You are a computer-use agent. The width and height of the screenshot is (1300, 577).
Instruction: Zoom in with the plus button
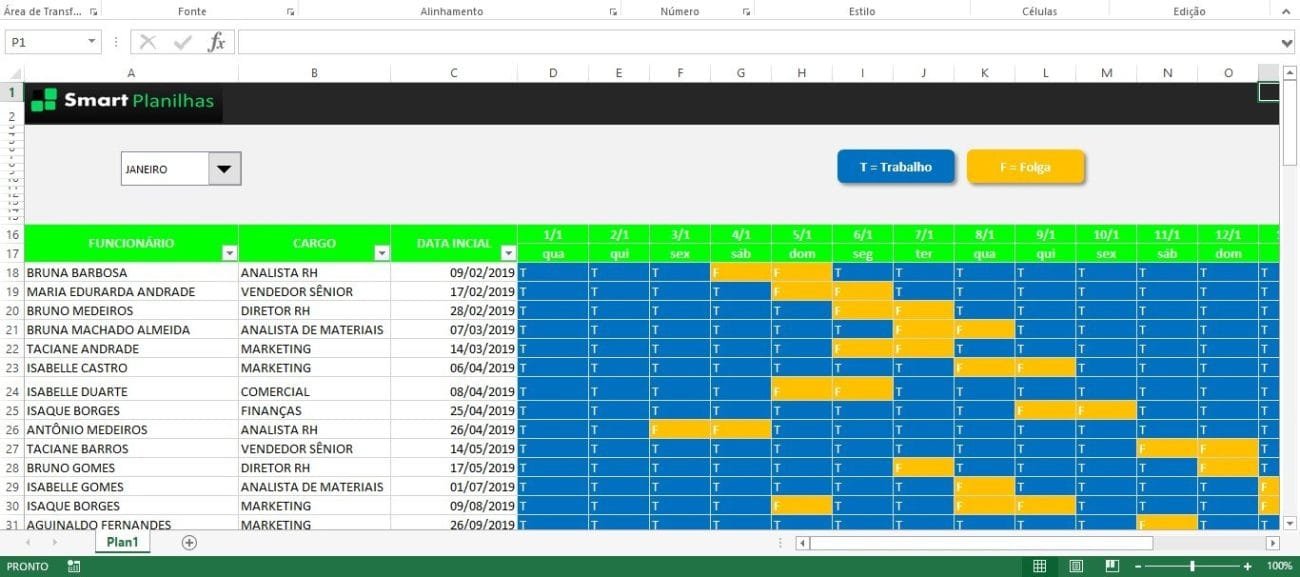coord(1247,566)
